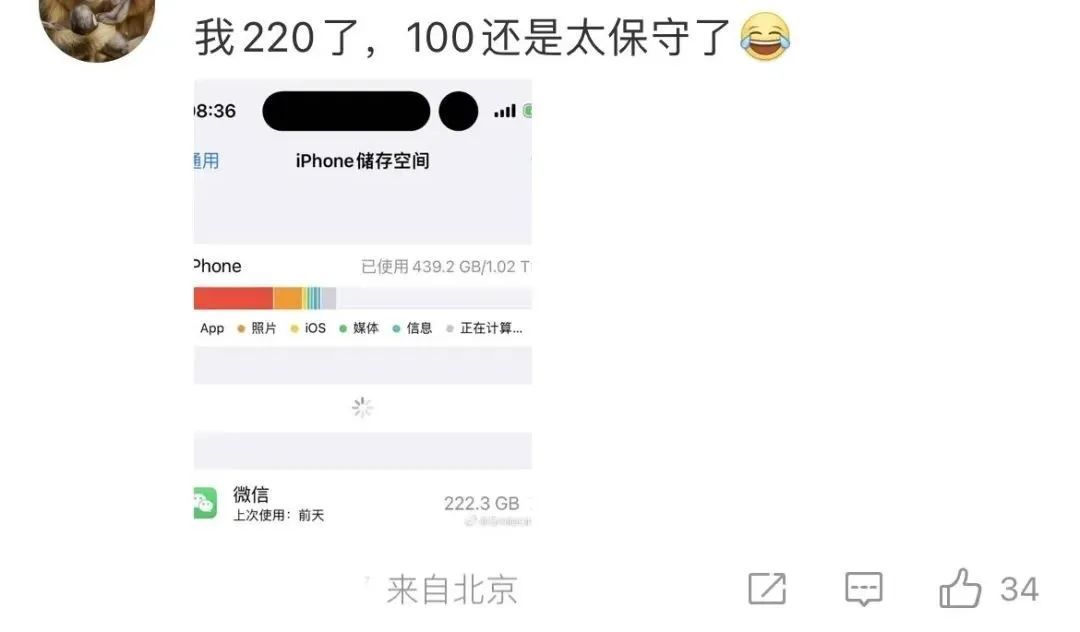Tap the 222.3 GB size value

coord(481,503)
